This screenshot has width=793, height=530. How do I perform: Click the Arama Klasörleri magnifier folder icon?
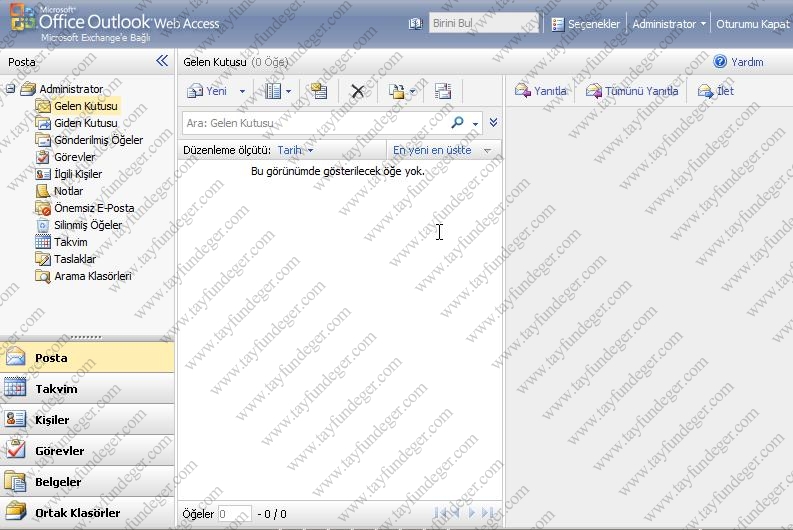pyautogui.click(x=43, y=276)
